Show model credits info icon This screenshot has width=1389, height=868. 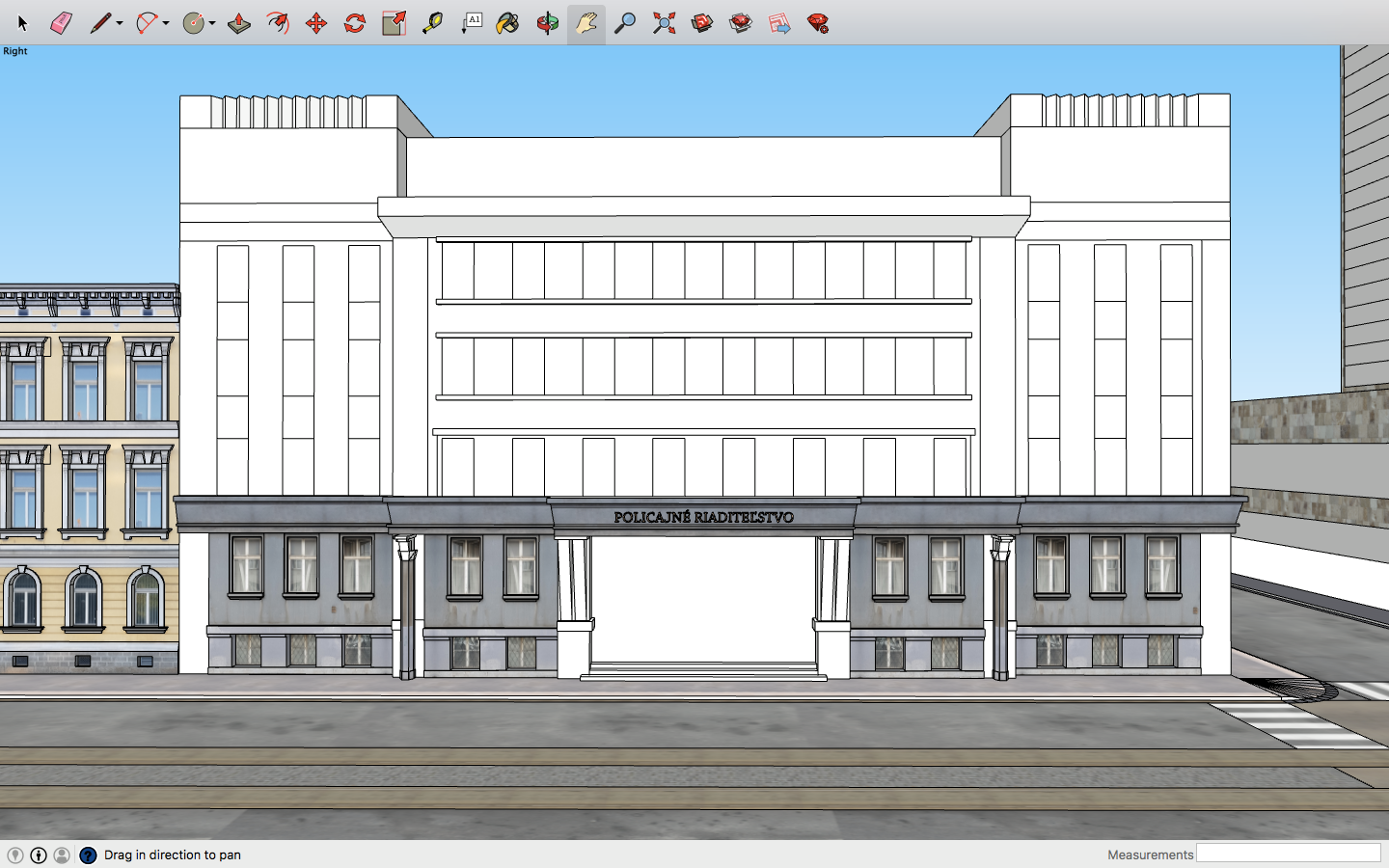click(x=39, y=855)
